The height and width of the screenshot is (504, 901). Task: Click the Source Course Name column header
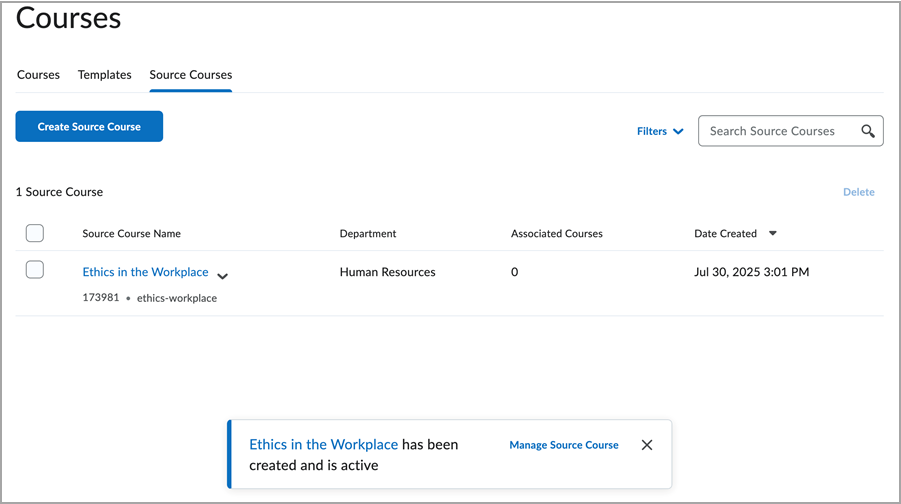click(131, 234)
